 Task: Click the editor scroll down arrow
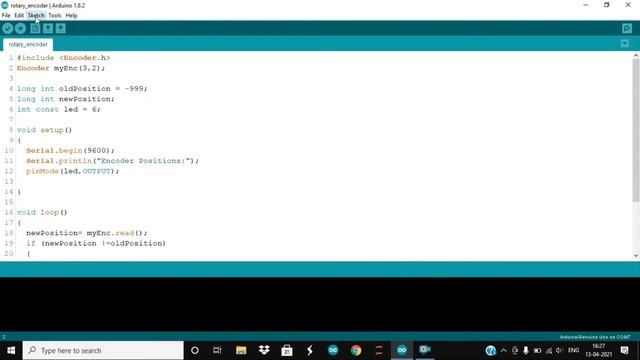pyautogui.click(x=636, y=256)
